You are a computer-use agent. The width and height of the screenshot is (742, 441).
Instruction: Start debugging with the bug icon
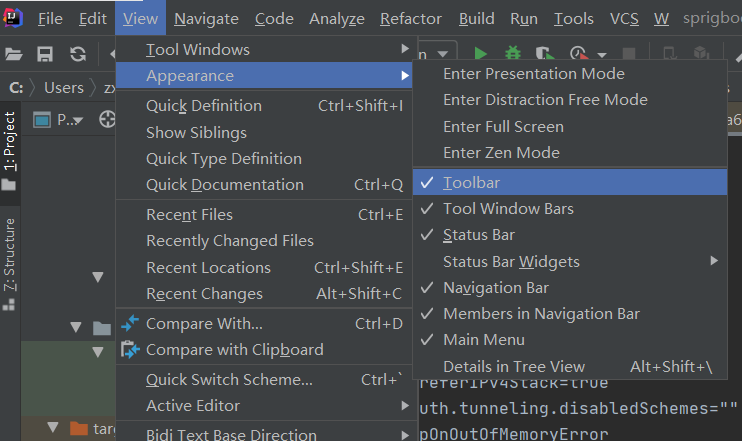pyautogui.click(x=513, y=54)
